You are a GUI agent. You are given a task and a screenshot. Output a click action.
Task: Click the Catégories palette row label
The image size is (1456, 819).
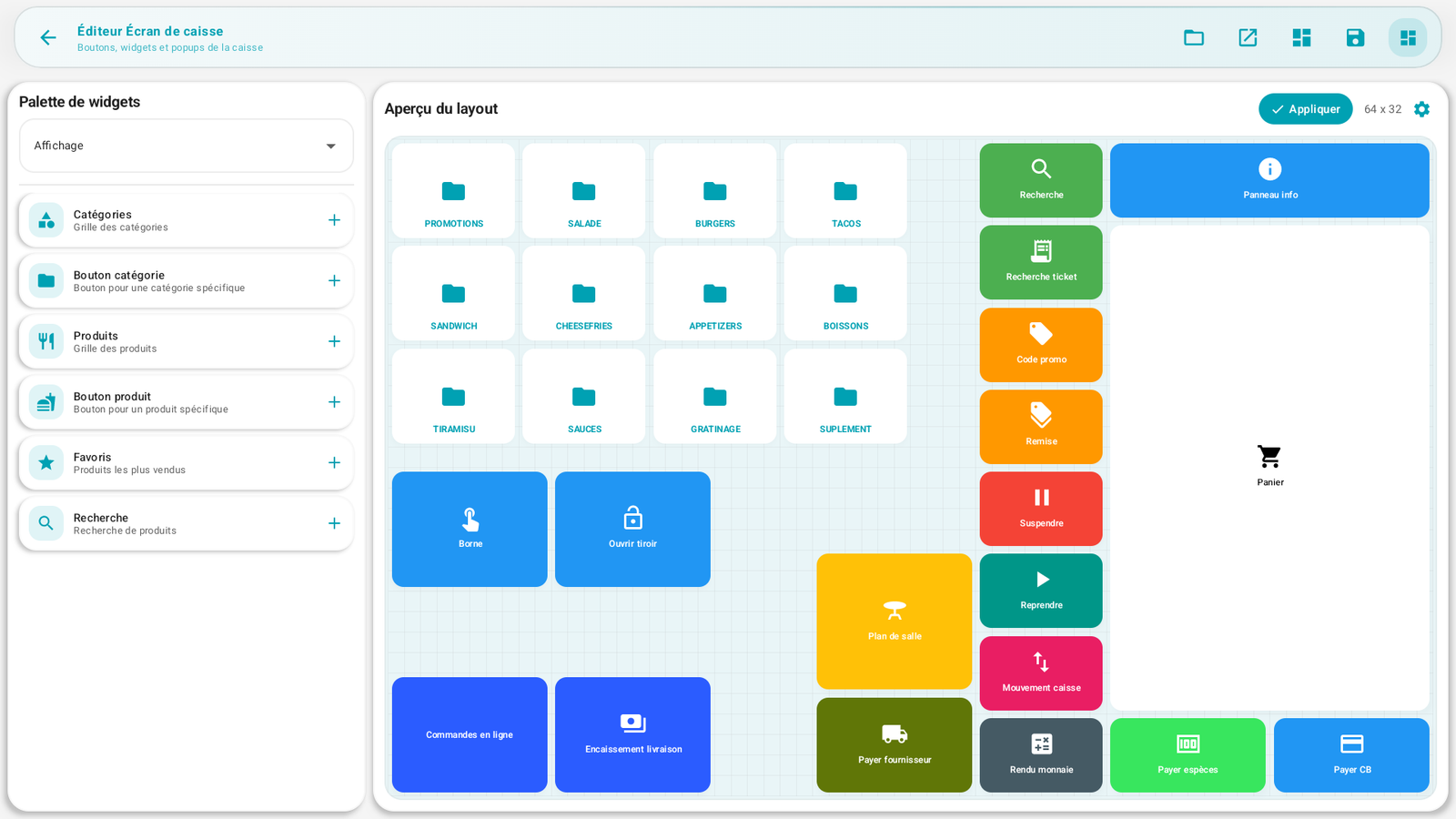coord(102,215)
